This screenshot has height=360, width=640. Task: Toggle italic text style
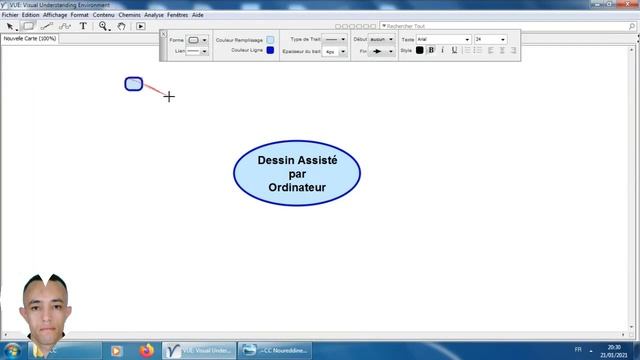[442, 51]
